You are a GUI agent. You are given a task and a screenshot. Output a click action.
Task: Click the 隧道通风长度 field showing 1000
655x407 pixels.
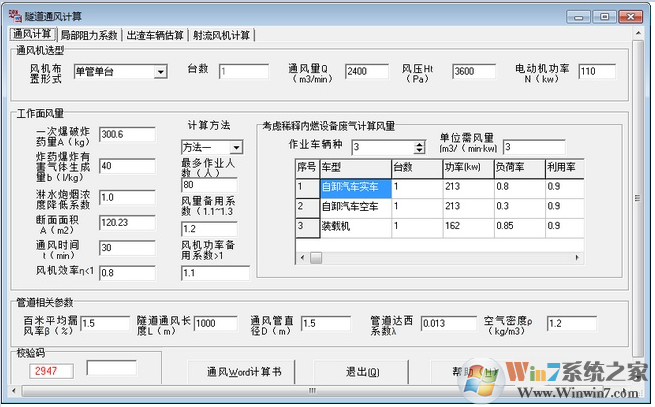pyautogui.click(x=216, y=323)
